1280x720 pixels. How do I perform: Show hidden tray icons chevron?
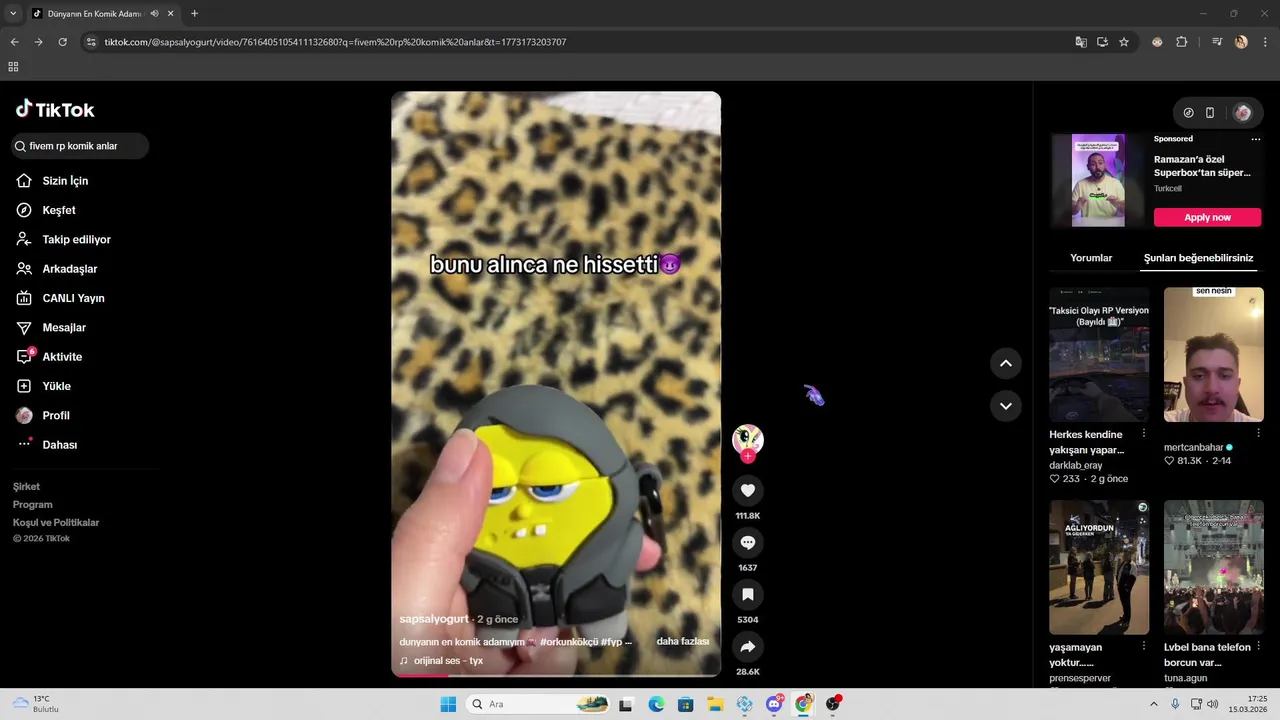[x=1153, y=704]
